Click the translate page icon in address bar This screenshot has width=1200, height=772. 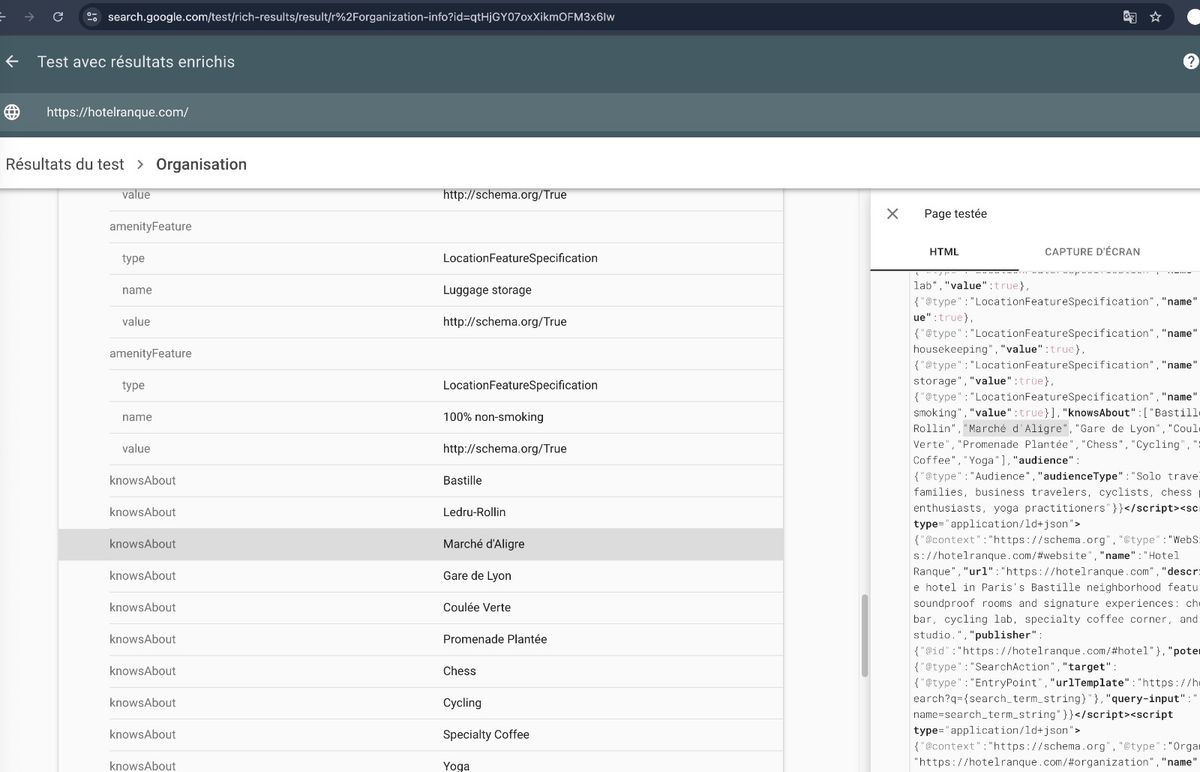point(1129,17)
